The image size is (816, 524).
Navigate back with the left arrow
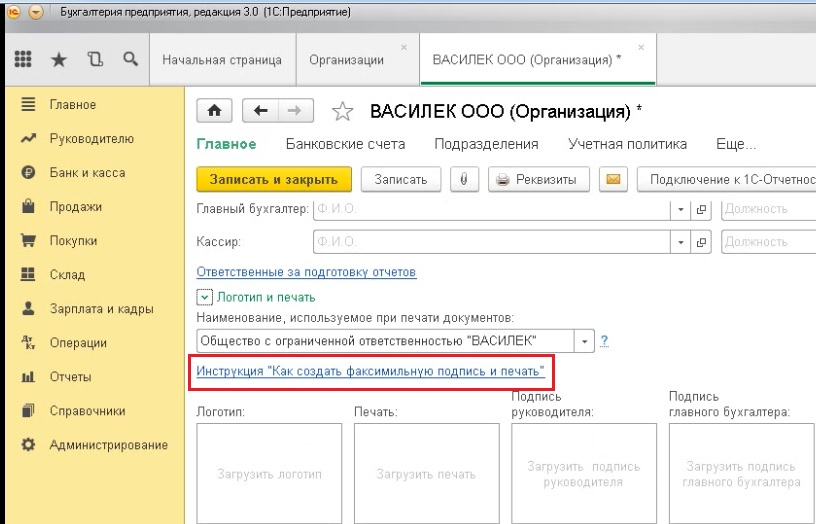pyautogui.click(x=260, y=110)
